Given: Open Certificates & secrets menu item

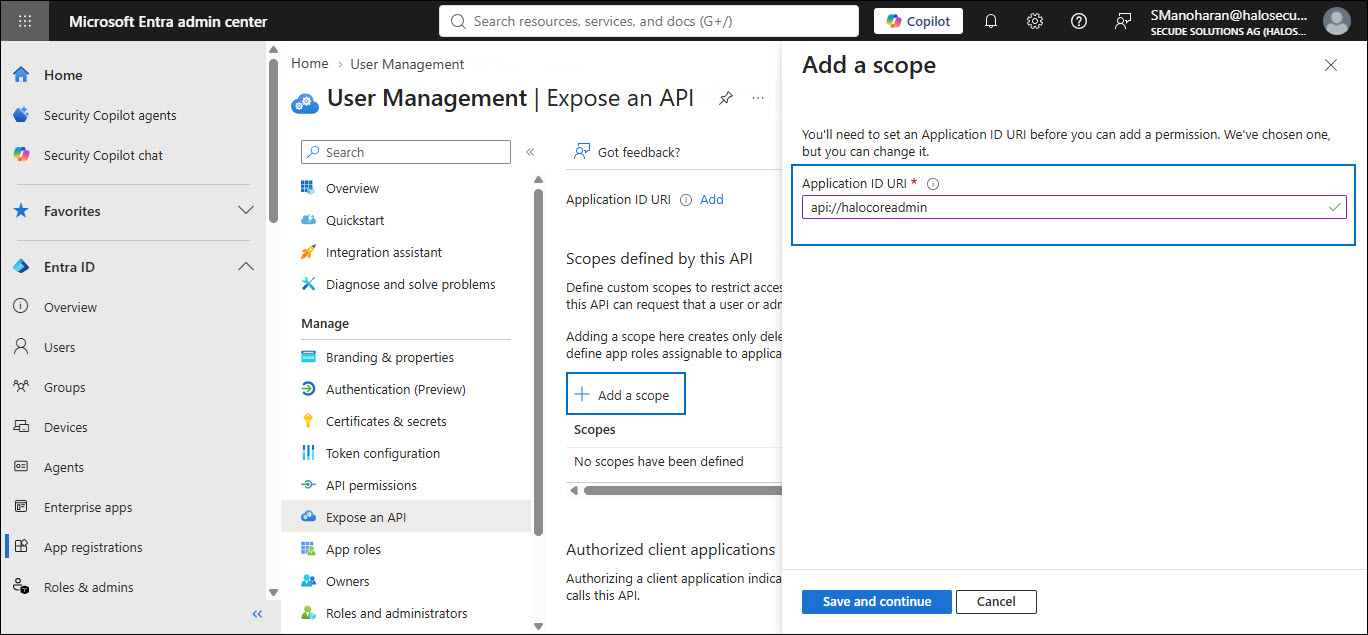Looking at the screenshot, I should (x=386, y=421).
